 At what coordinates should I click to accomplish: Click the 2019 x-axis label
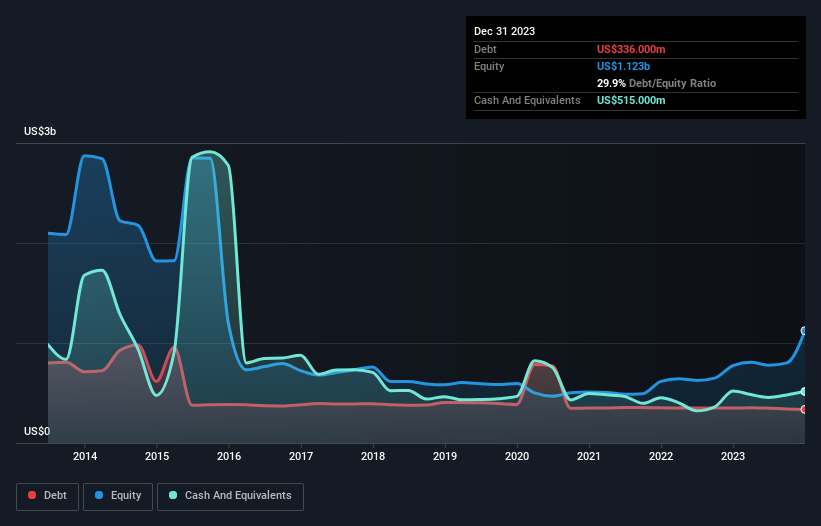point(445,456)
